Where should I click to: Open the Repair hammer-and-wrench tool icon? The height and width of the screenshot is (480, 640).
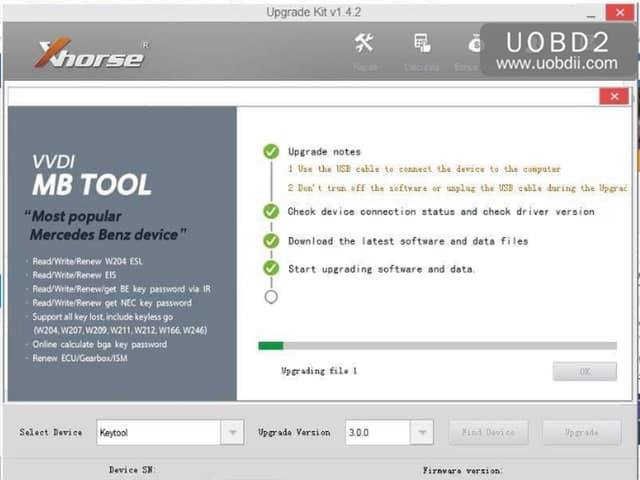tap(364, 43)
